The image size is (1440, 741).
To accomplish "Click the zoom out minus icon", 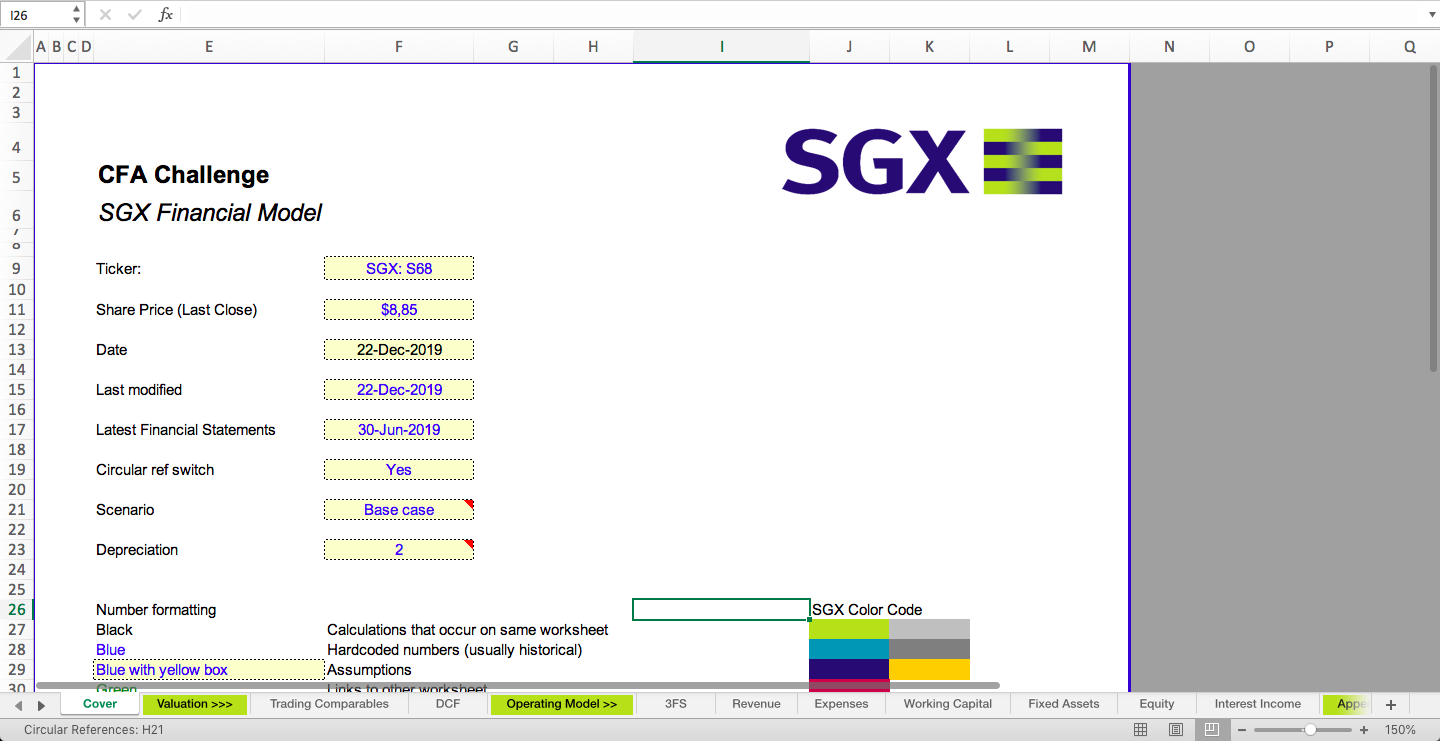I will point(1242,731).
